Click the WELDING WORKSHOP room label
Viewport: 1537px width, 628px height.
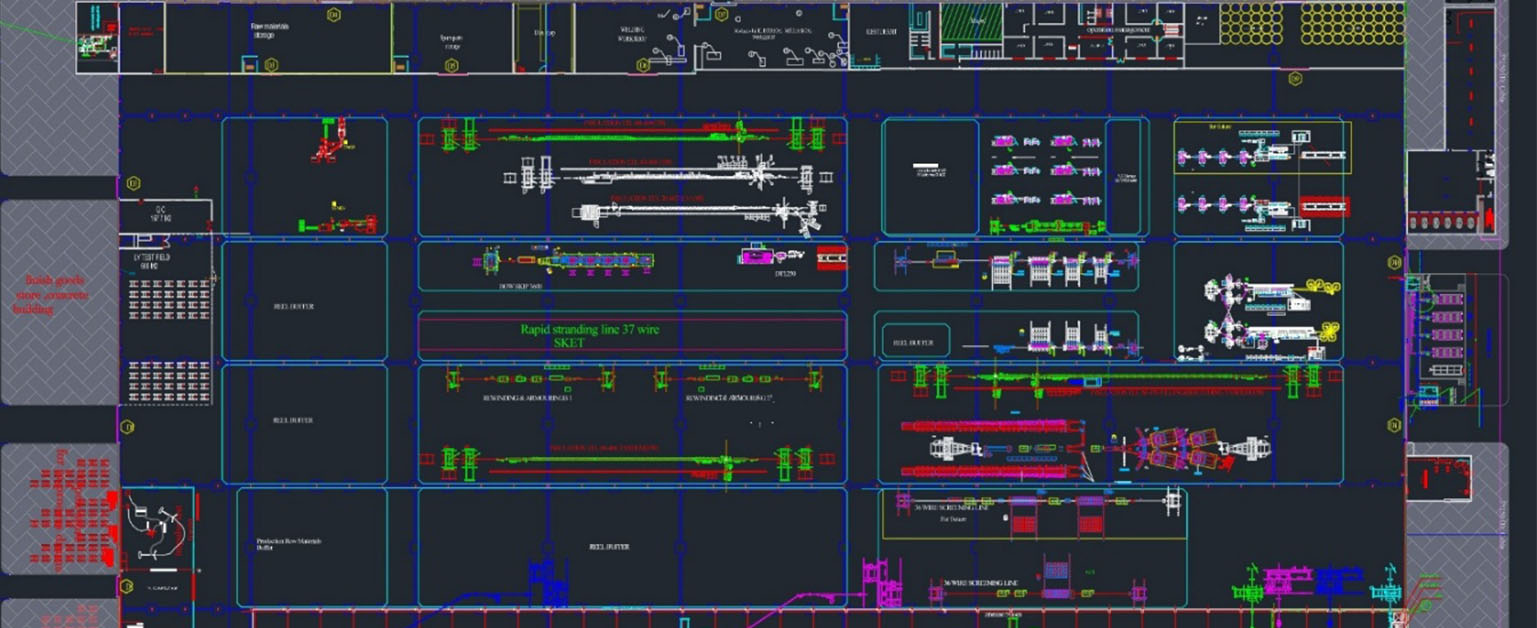pyautogui.click(x=632, y=35)
